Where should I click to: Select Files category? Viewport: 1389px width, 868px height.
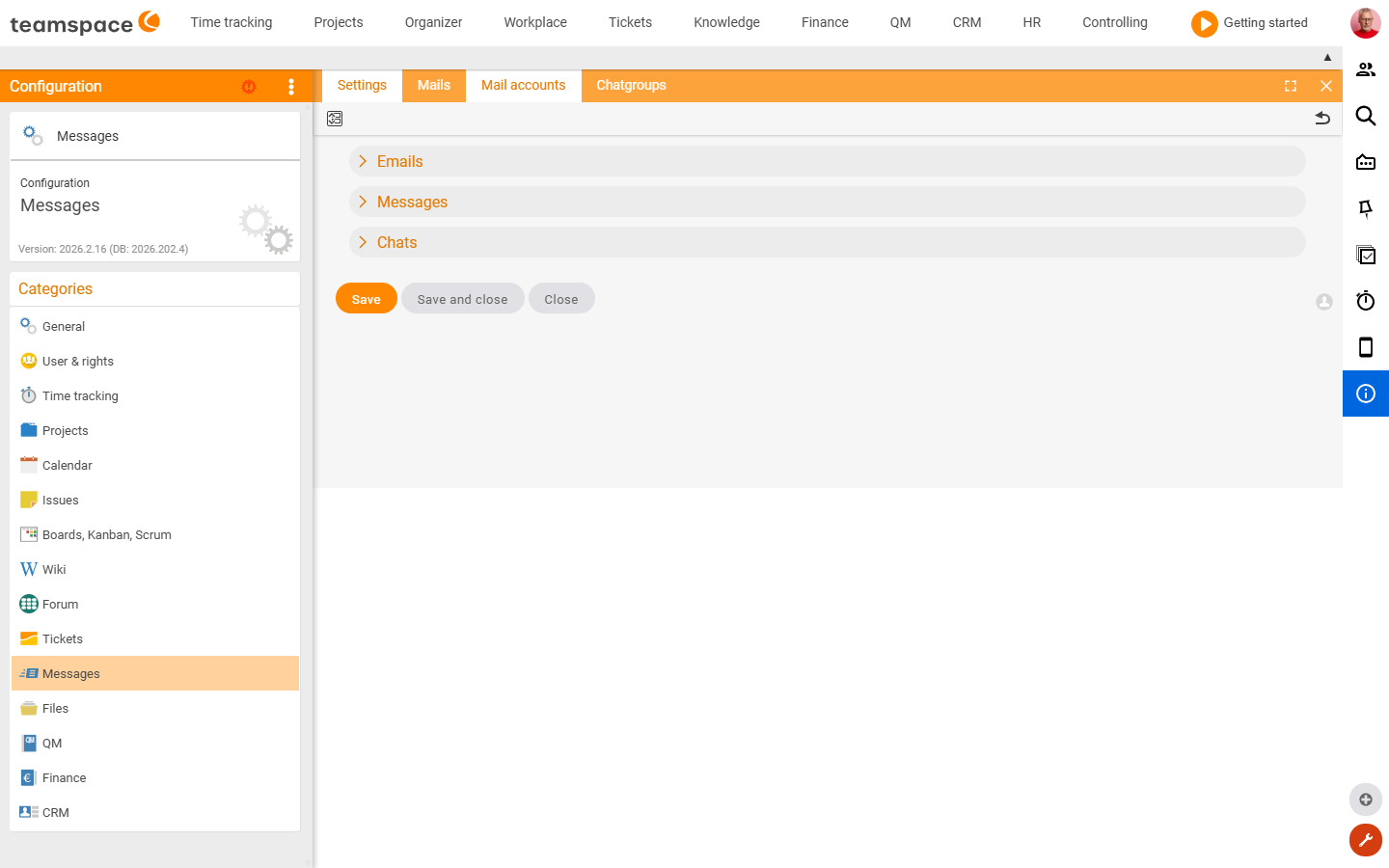pyautogui.click(x=155, y=708)
